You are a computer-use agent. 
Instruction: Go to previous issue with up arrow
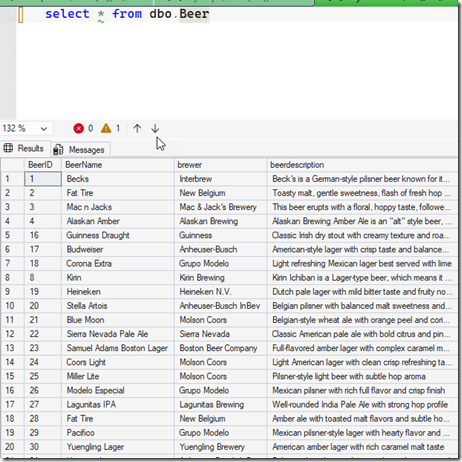(x=137, y=128)
